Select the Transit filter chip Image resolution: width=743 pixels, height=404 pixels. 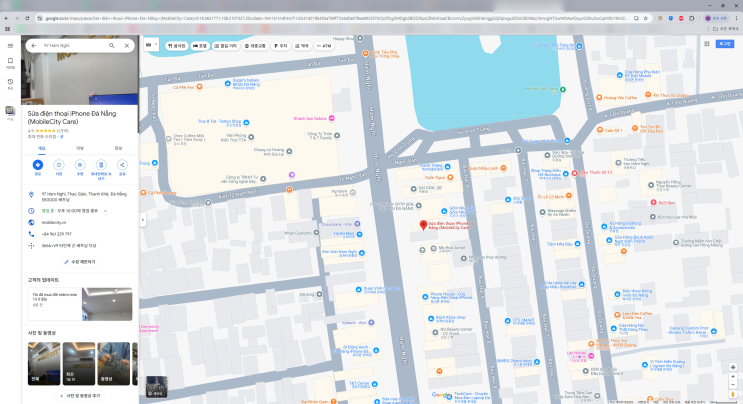pos(255,46)
